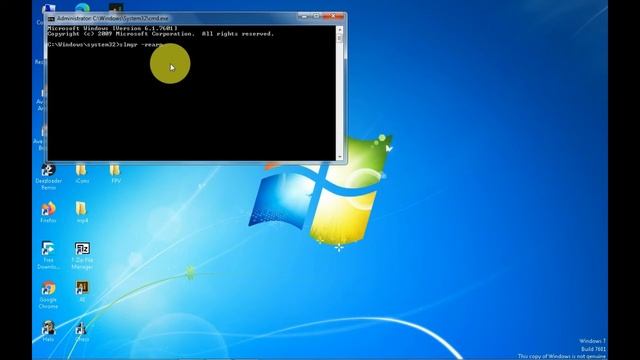Click the 'slmgr -rearm' command line text
640x360 pixels.
[141, 44]
